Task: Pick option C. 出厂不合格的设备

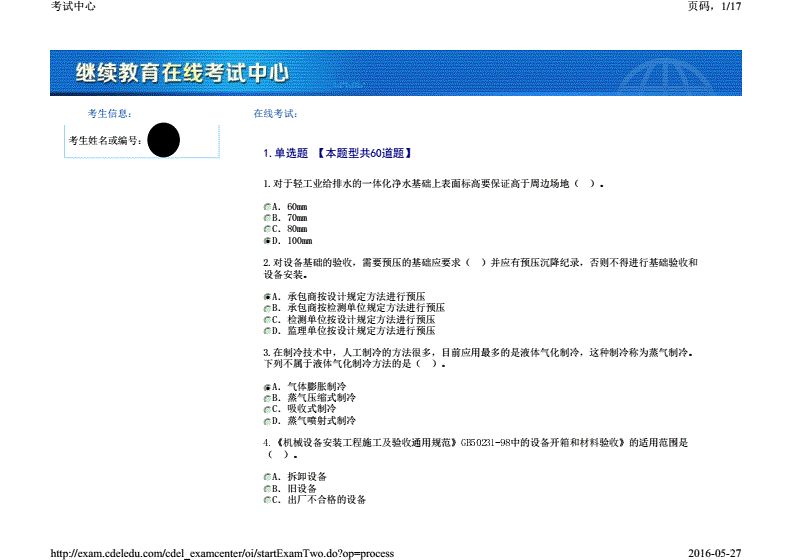Action: 267,500
